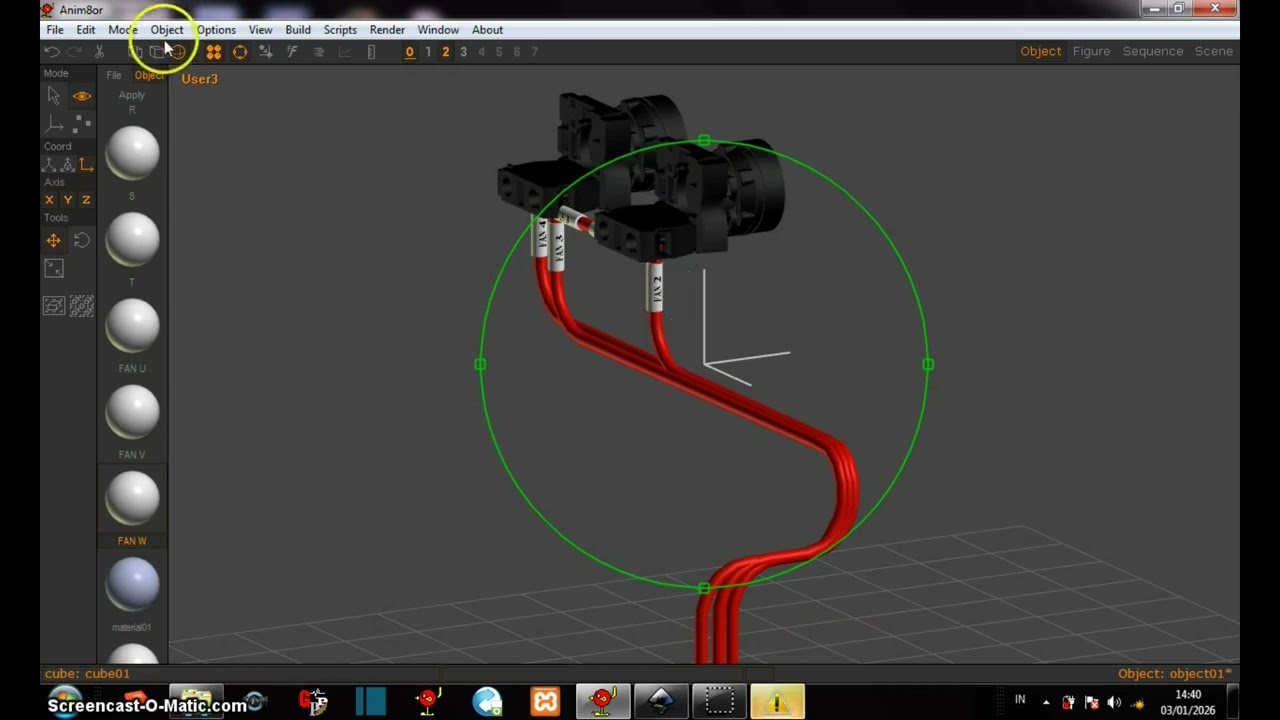This screenshot has height=720, width=1280.
Task: Switch material panel to File tab
Action: click(x=114, y=75)
